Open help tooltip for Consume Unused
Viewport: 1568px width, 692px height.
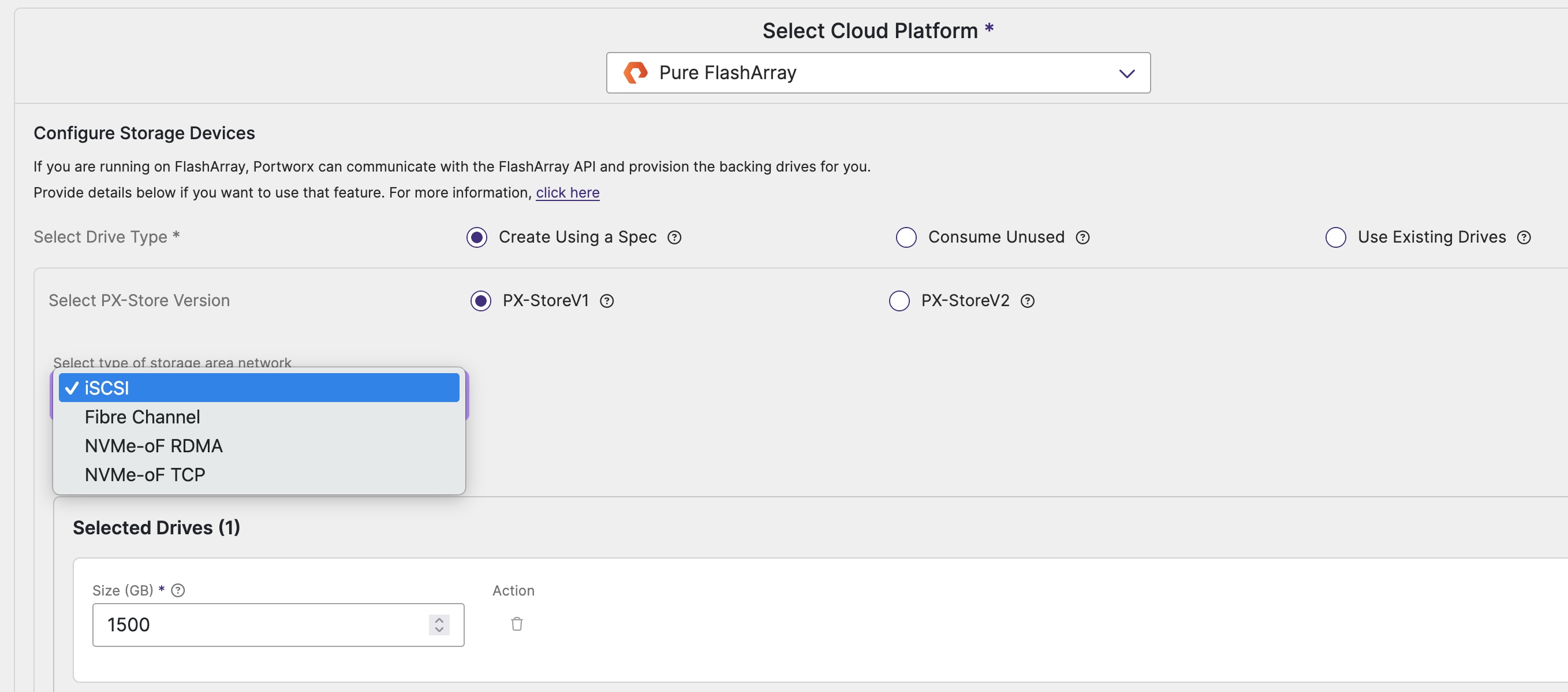(1083, 237)
